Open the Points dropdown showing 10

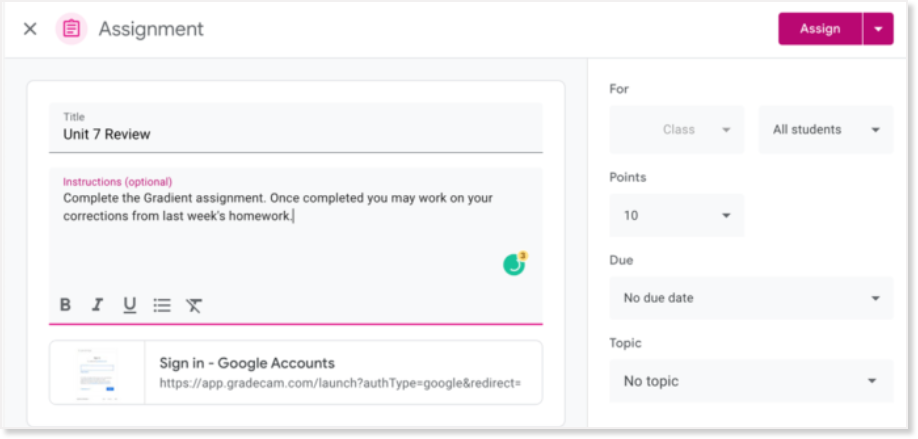coord(677,215)
